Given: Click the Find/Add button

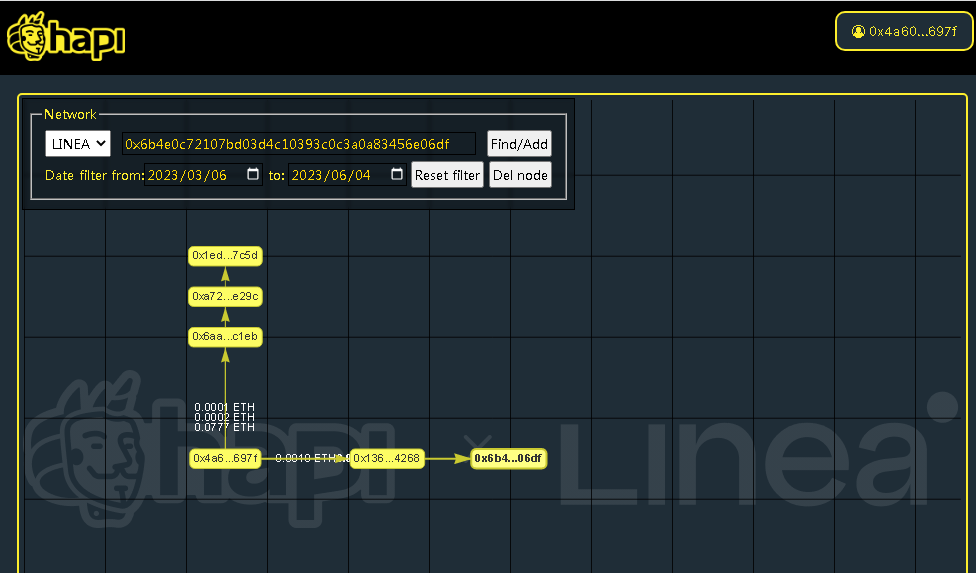Looking at the screenshot, I should [x=519, y=144].
